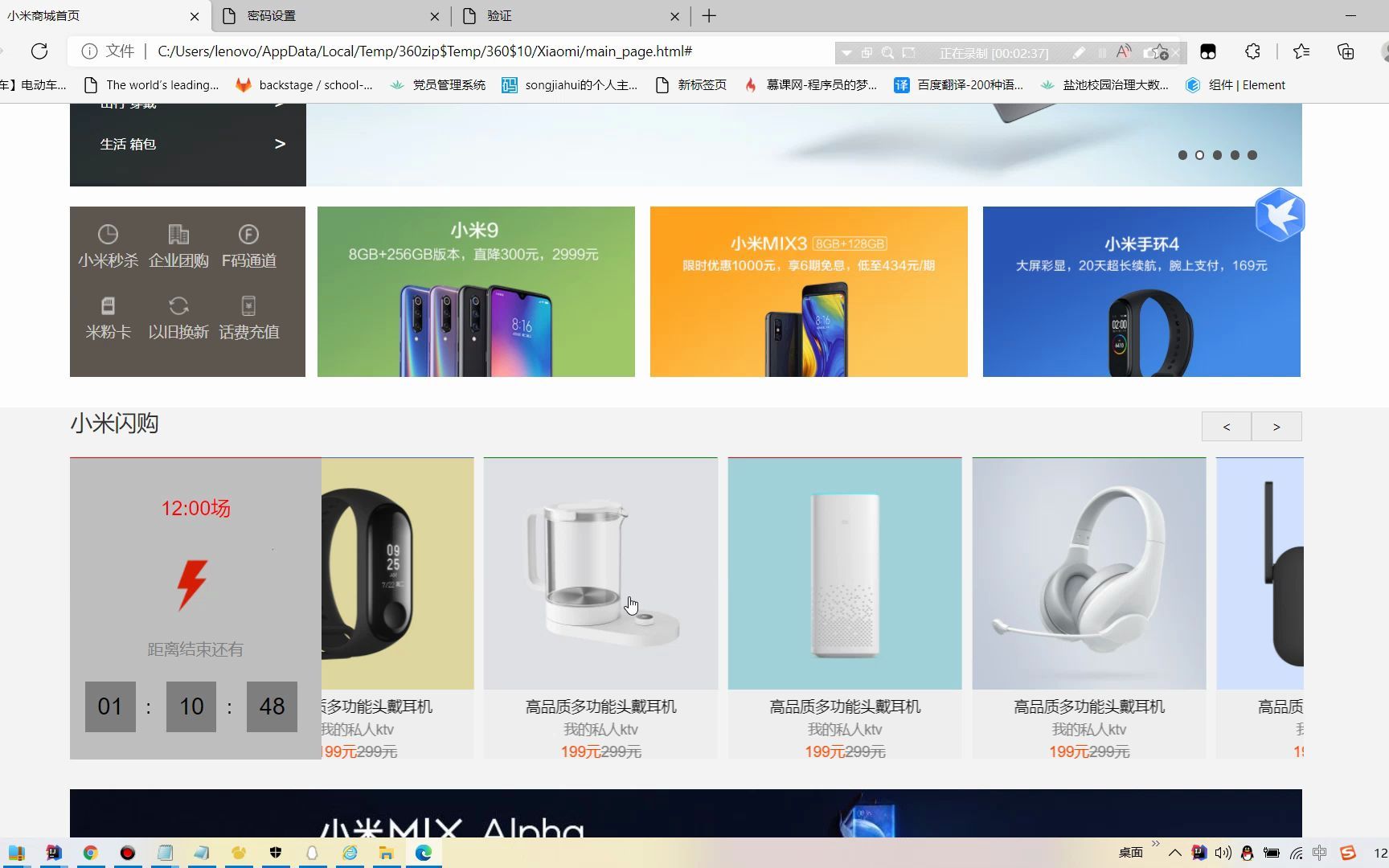
Task: Open the 新标签页 bookmark
Action: click(691, 85)
